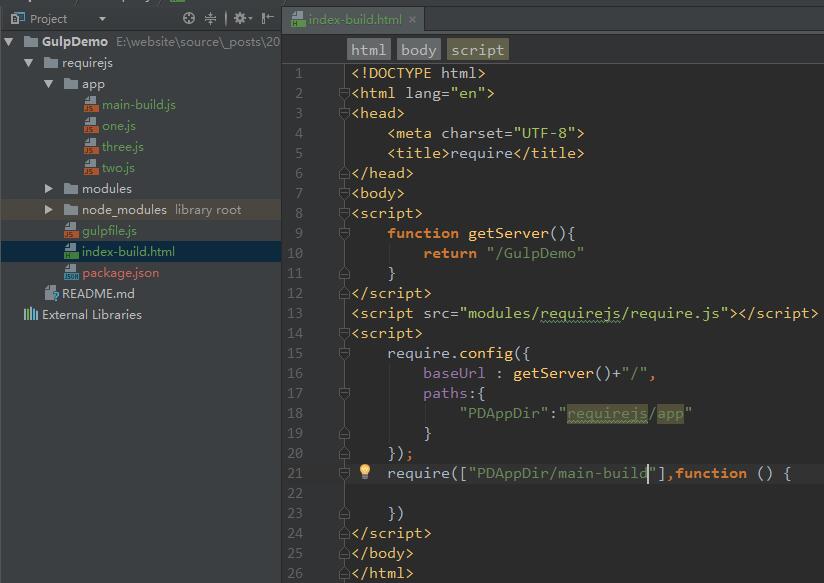Image resolution: width=824 pixels, height=583 pixels.
Task: Fold the paths object at line 17
Action: pyautogui.click(x=344, y=393)
